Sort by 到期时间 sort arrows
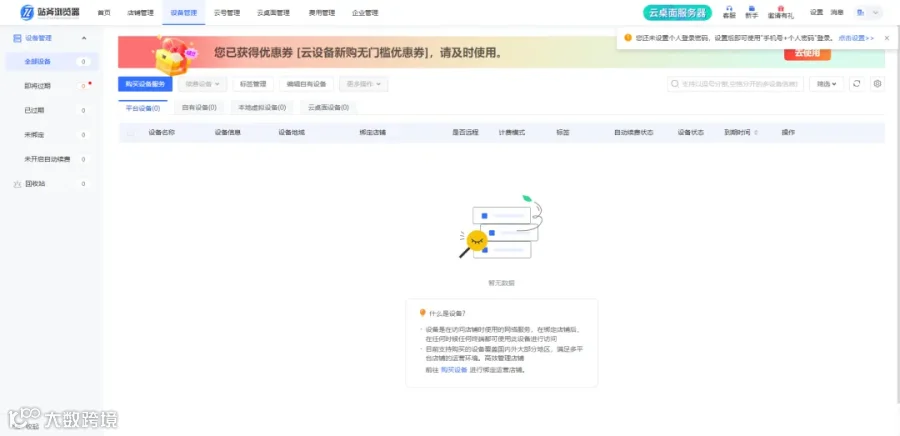900x436 pixels. coord(756,133)
